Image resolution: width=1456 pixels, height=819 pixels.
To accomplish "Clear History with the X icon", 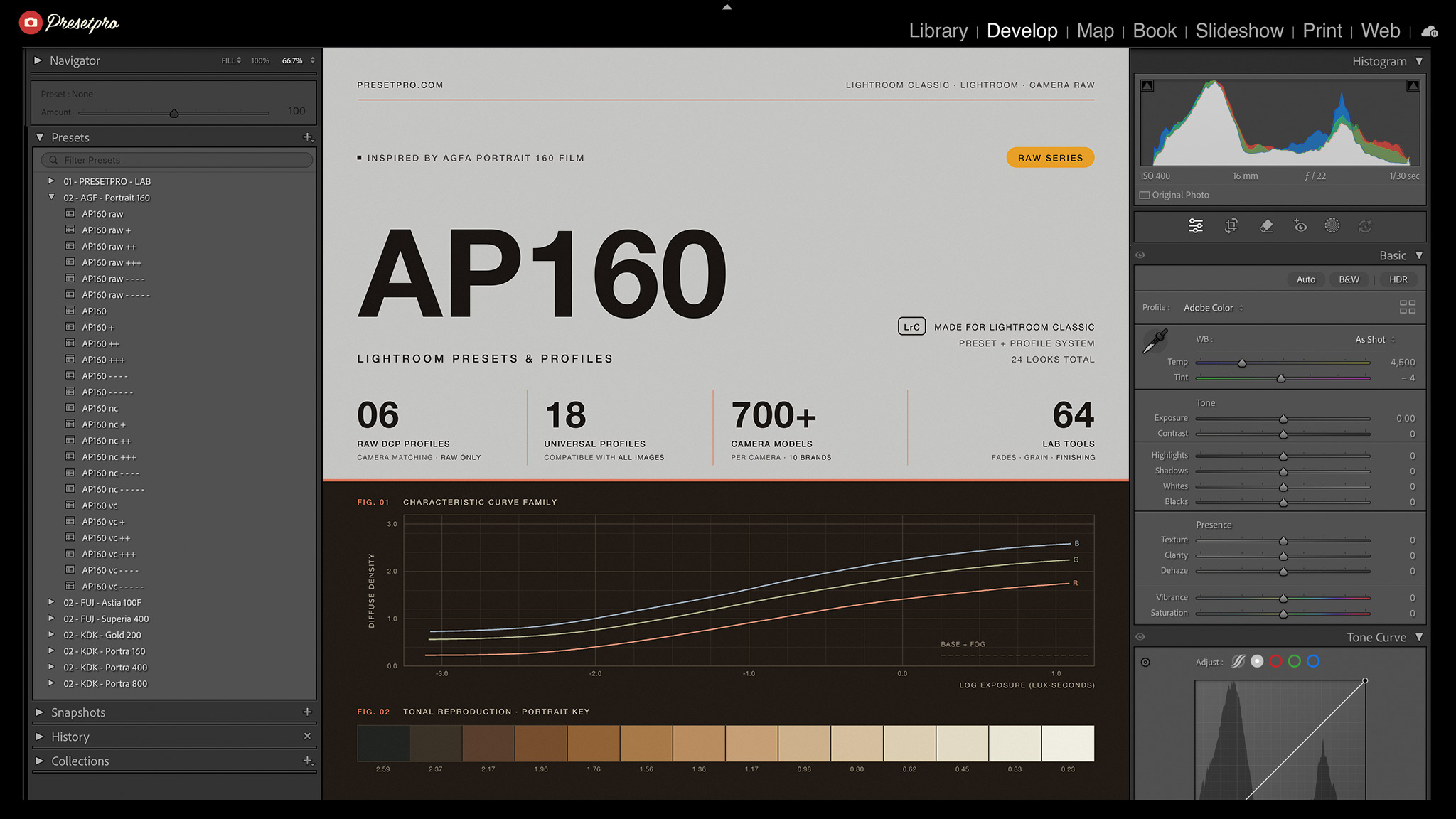I will (307, 737).
